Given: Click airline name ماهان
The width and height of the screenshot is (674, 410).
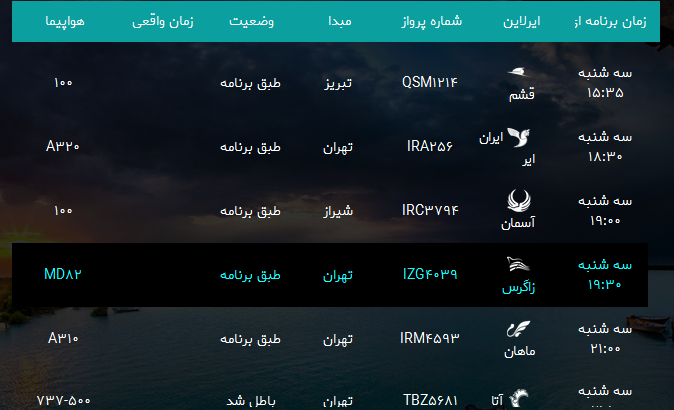Looking at the screenshot, I should tap(520, 352).
